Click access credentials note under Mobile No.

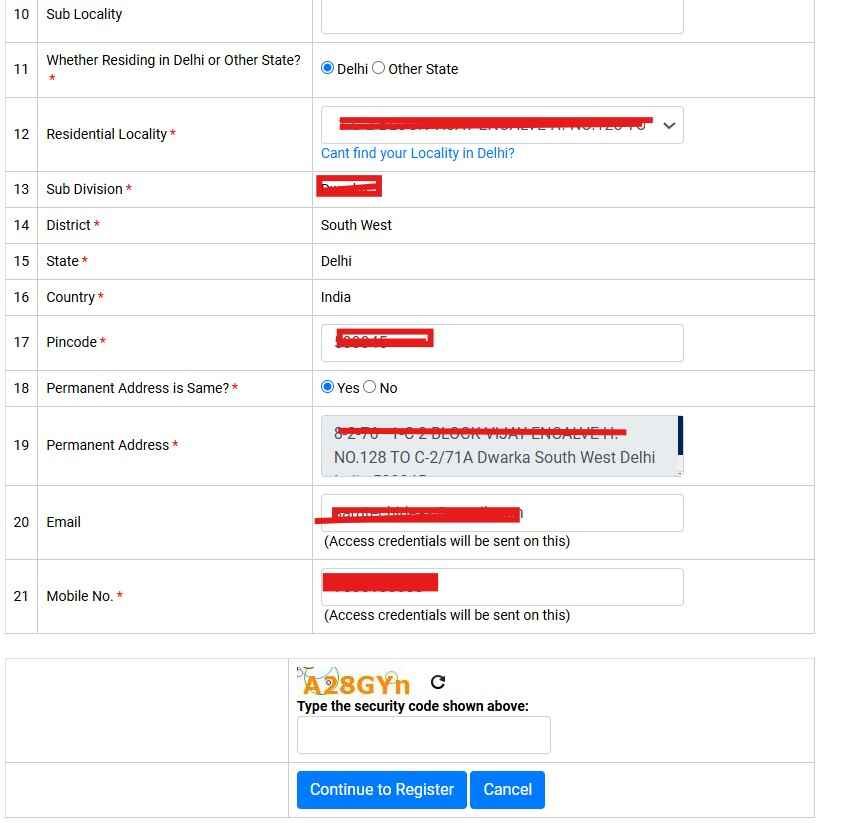(446, 615)
